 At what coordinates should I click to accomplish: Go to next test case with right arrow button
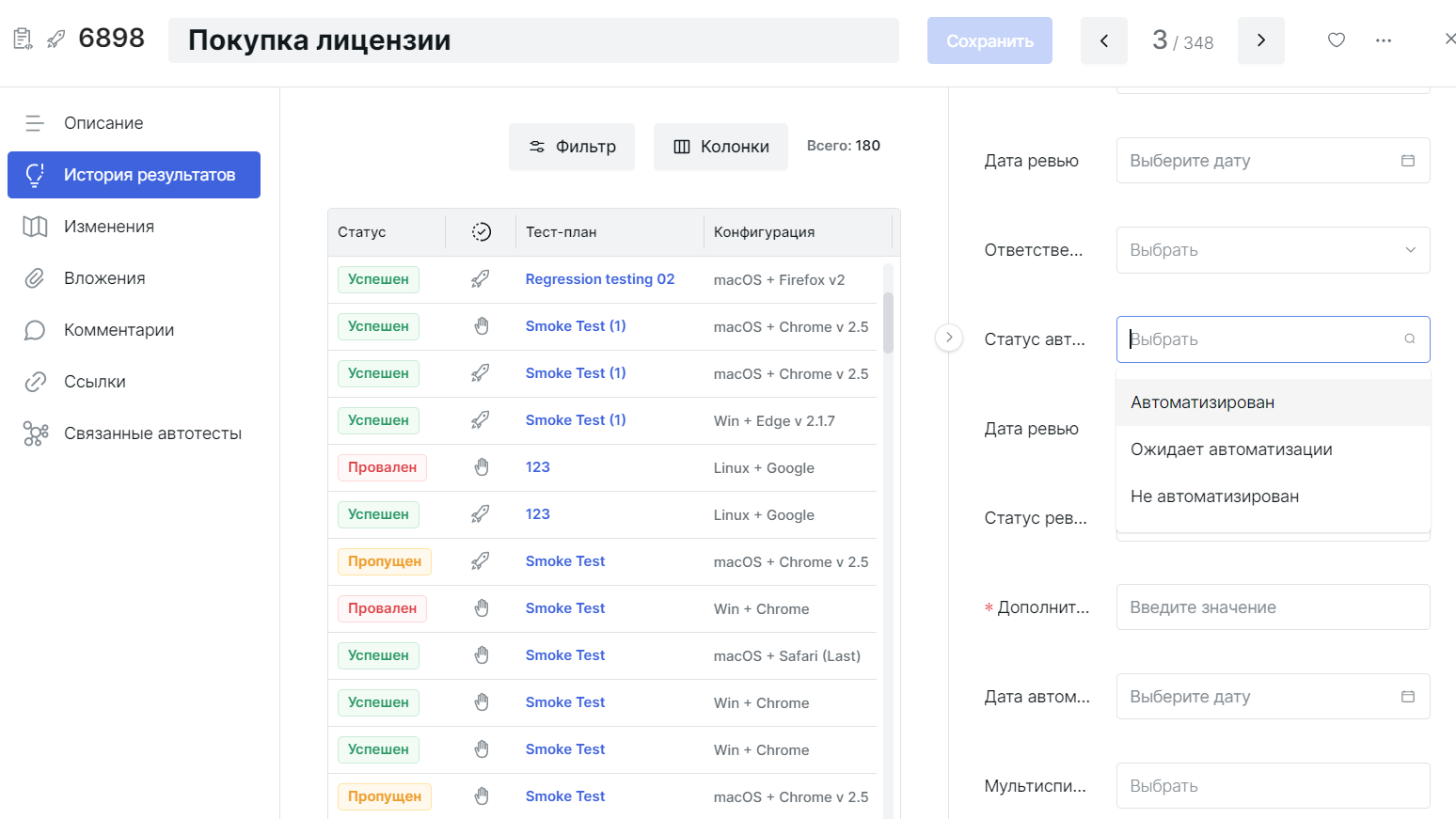tap(1260, 40)
